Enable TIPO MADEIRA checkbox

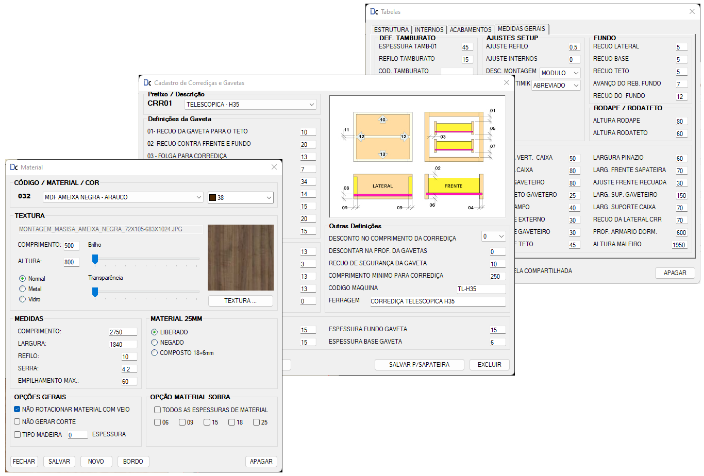pyautogui.click(x=17, y=434)
